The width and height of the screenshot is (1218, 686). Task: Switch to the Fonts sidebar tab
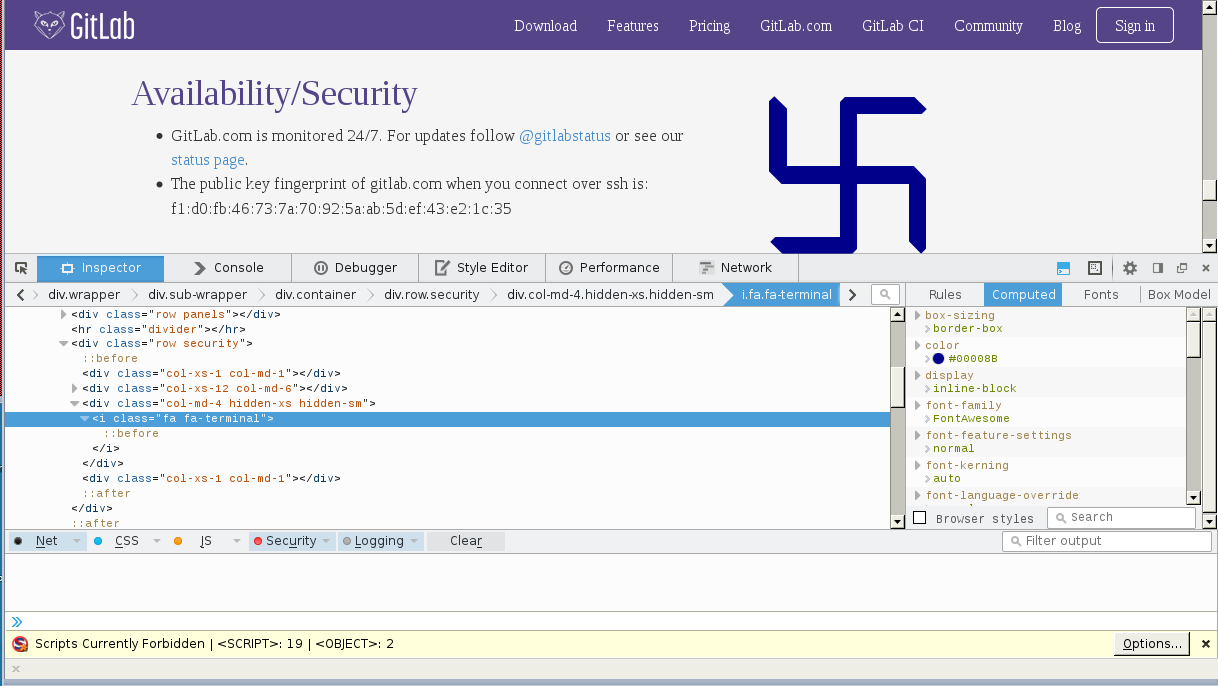pos(1101,295)
